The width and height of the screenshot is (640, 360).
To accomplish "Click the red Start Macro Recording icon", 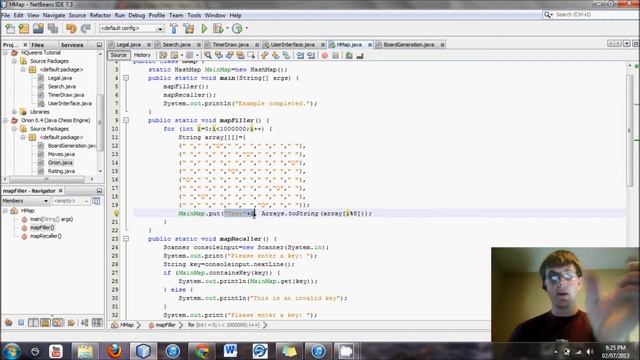I will coord(324,55).
